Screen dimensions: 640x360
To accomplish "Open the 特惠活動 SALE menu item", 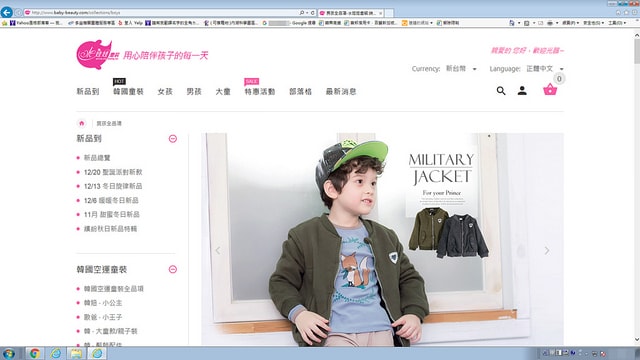I will (260, 91).
